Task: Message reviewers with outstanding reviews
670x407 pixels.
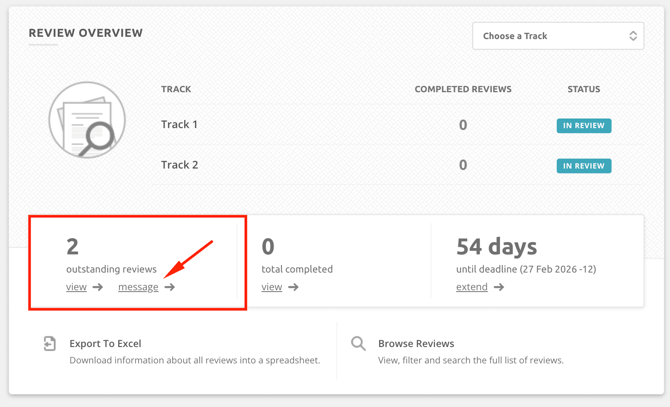Action: [x=138, y=287]
